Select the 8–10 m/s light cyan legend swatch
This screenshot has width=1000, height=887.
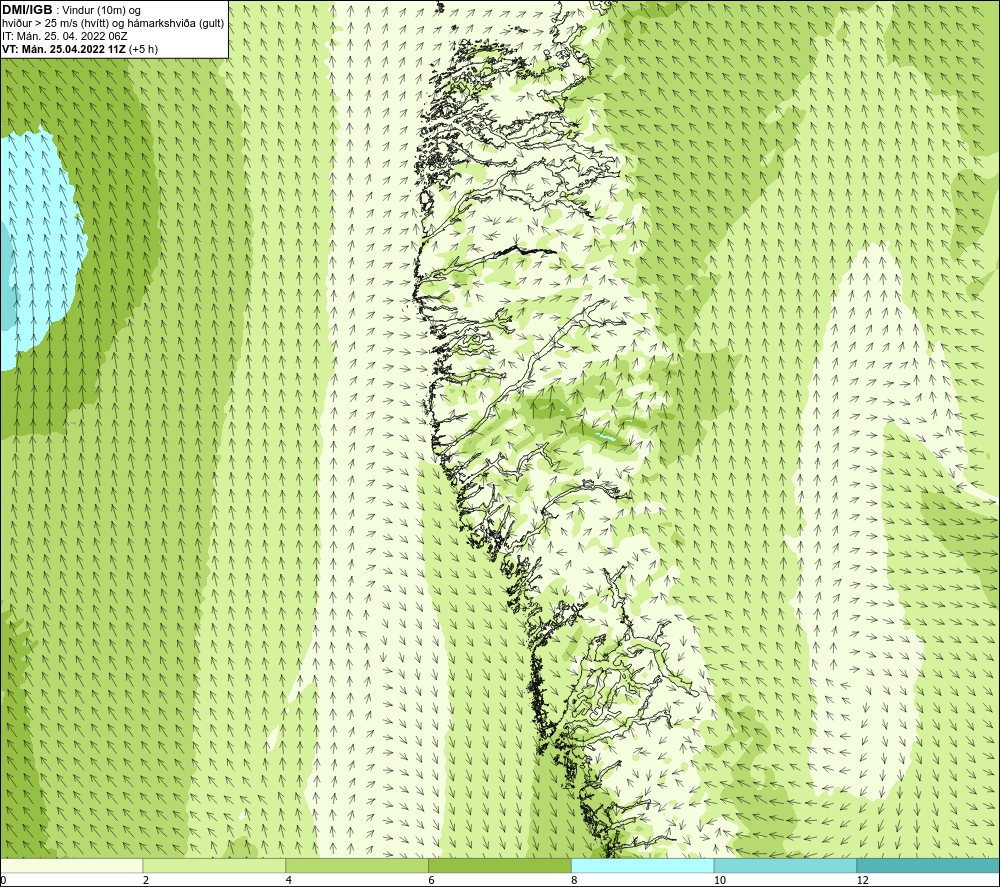pos(643,865)
